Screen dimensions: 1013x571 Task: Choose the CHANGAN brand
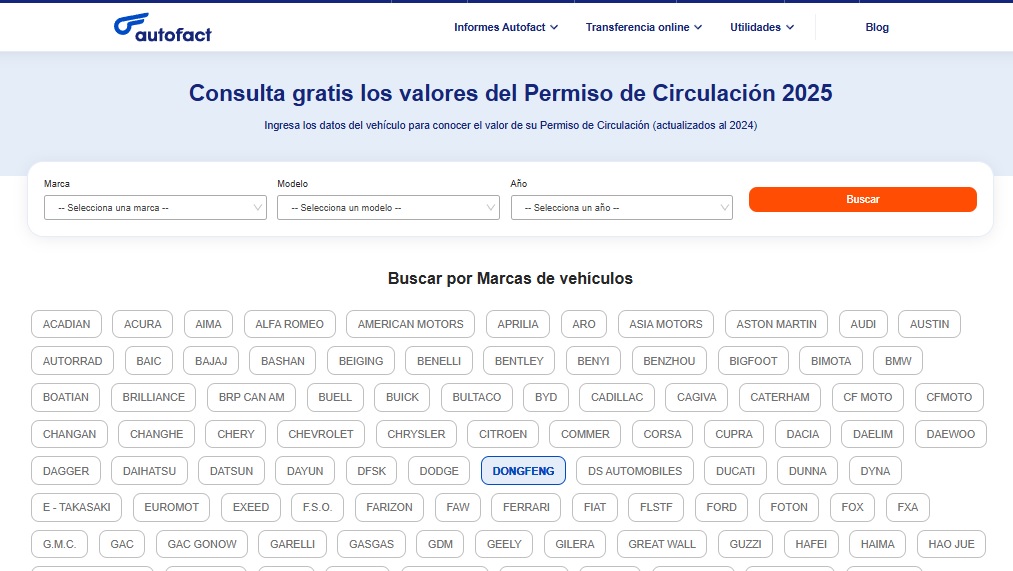[x=69, y=434]
